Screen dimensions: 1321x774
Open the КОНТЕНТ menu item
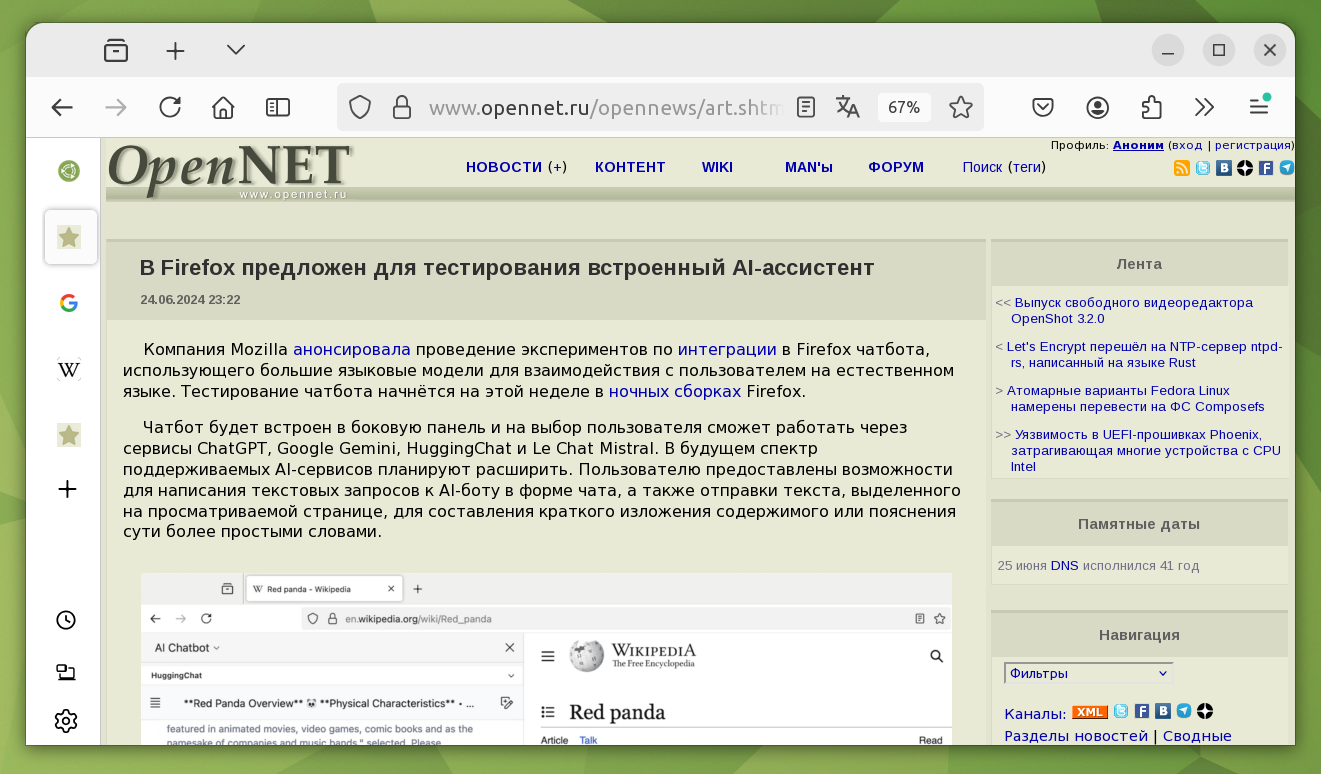tap(630, 167)
